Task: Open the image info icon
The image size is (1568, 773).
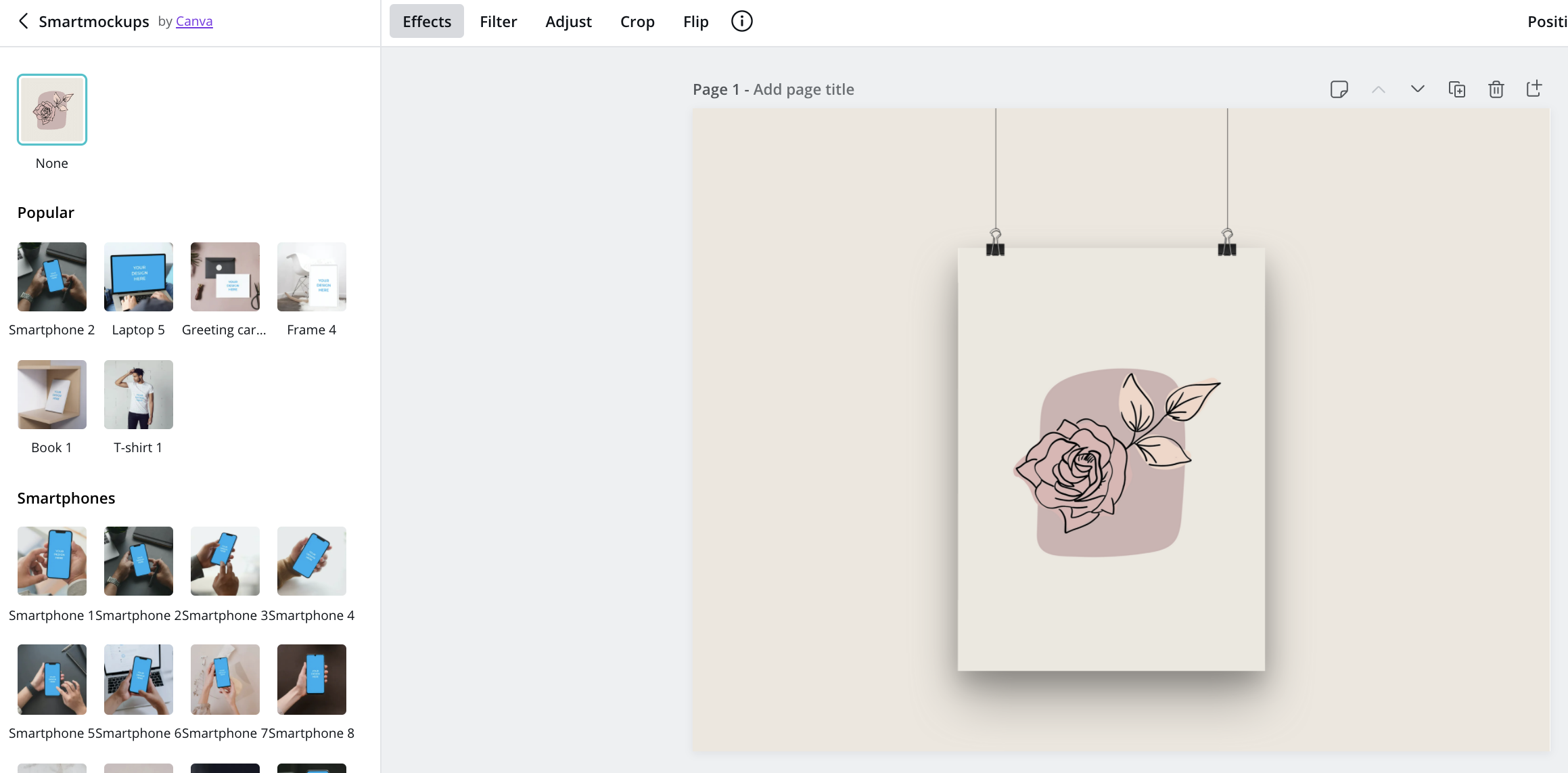Action: point(741,21)
